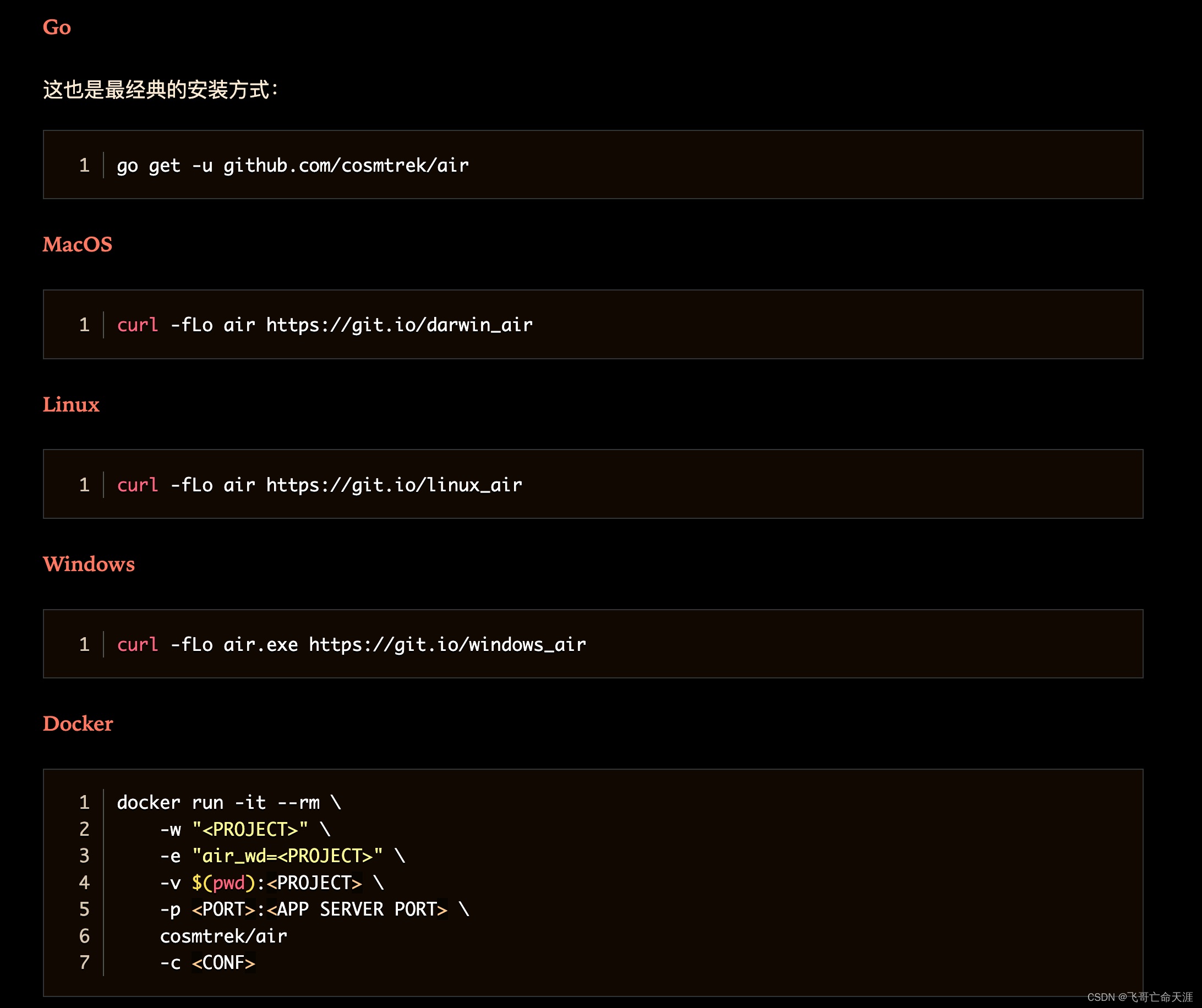Click the -c <CONF> line
The width and height of the screenshot is (1202, 1008).
(x=207, y=963)
